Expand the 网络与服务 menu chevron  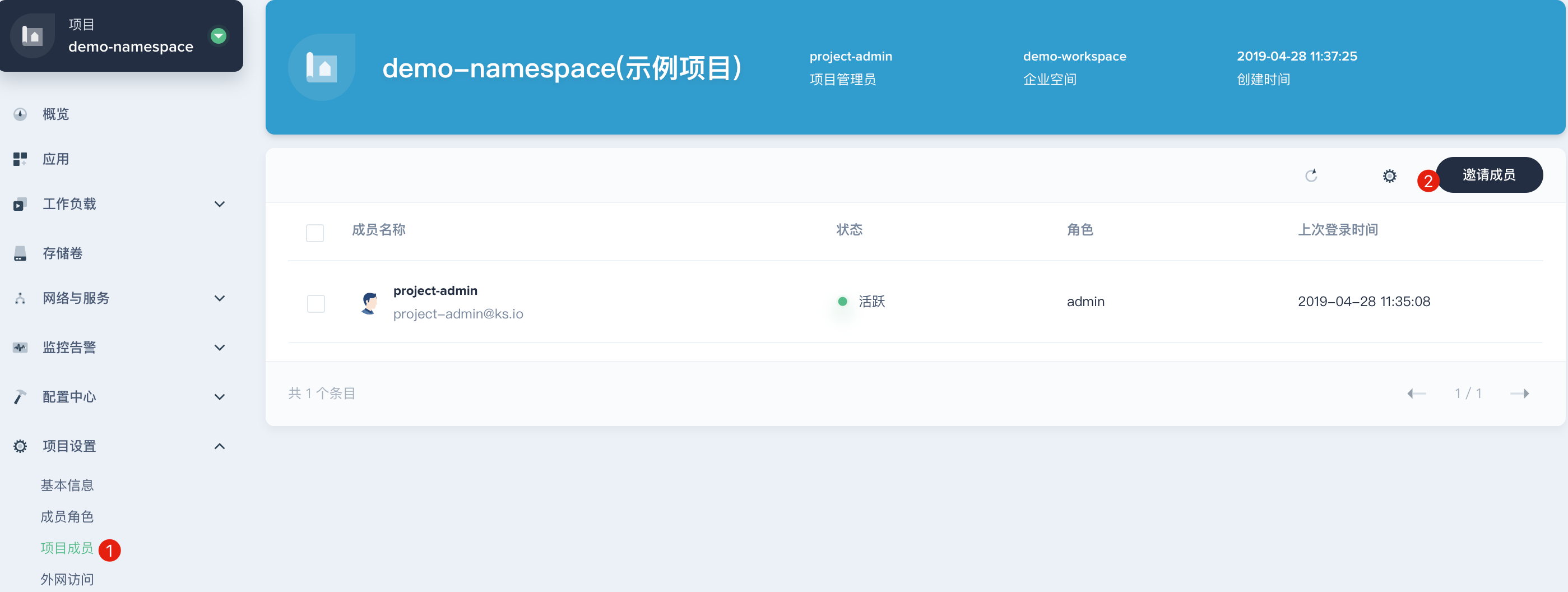(x=220, y=298)
